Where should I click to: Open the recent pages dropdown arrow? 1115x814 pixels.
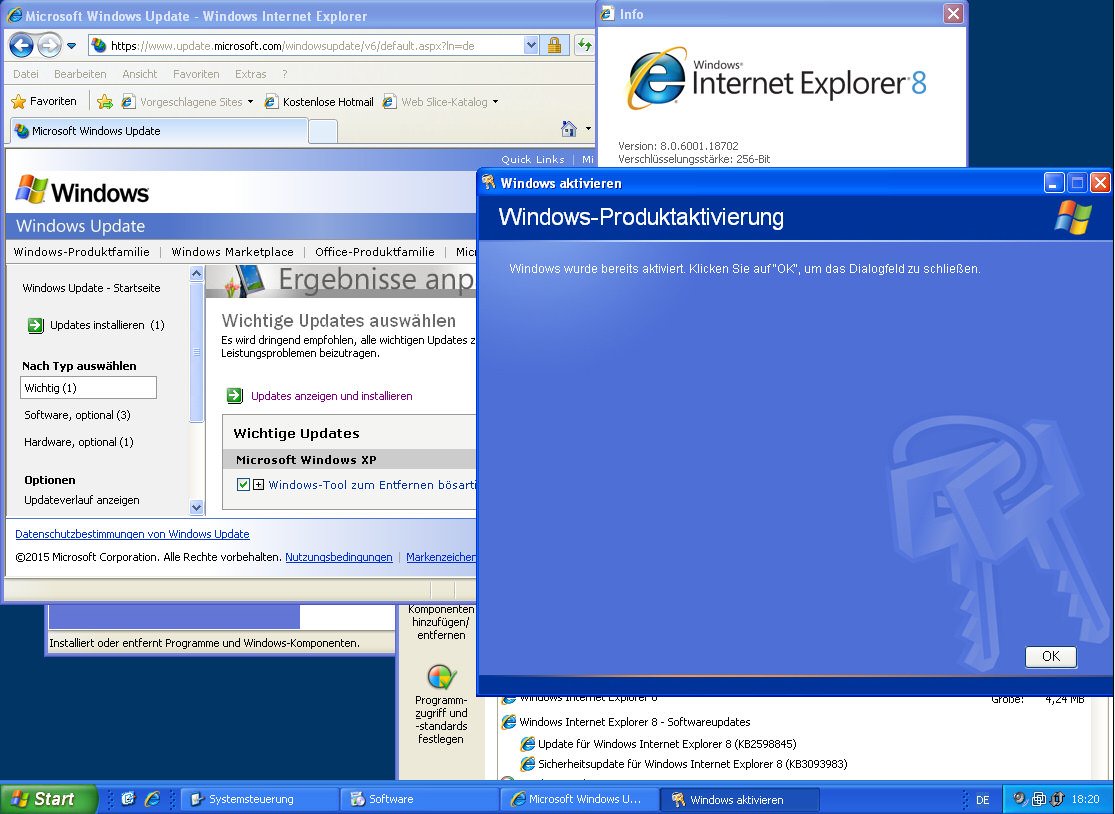coord(71,46)
